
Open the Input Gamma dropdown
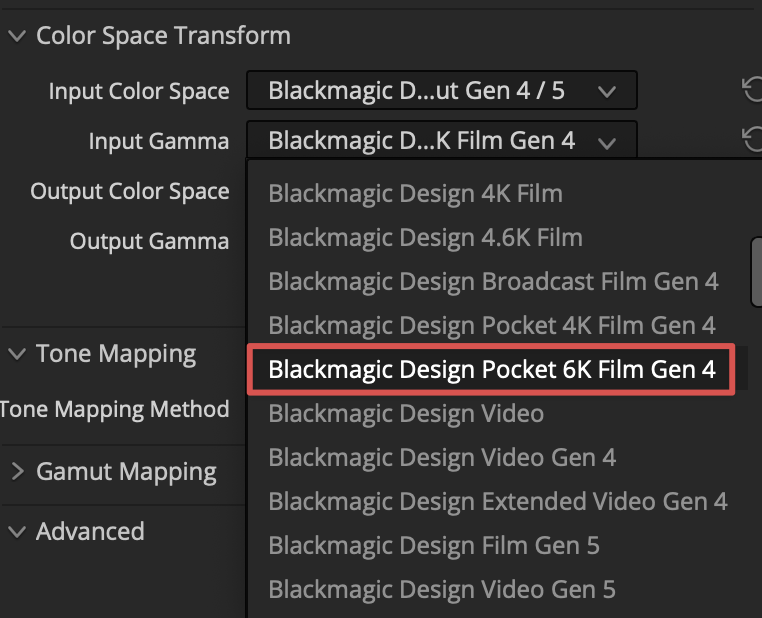pyautogui.click(x=442, y=140)
